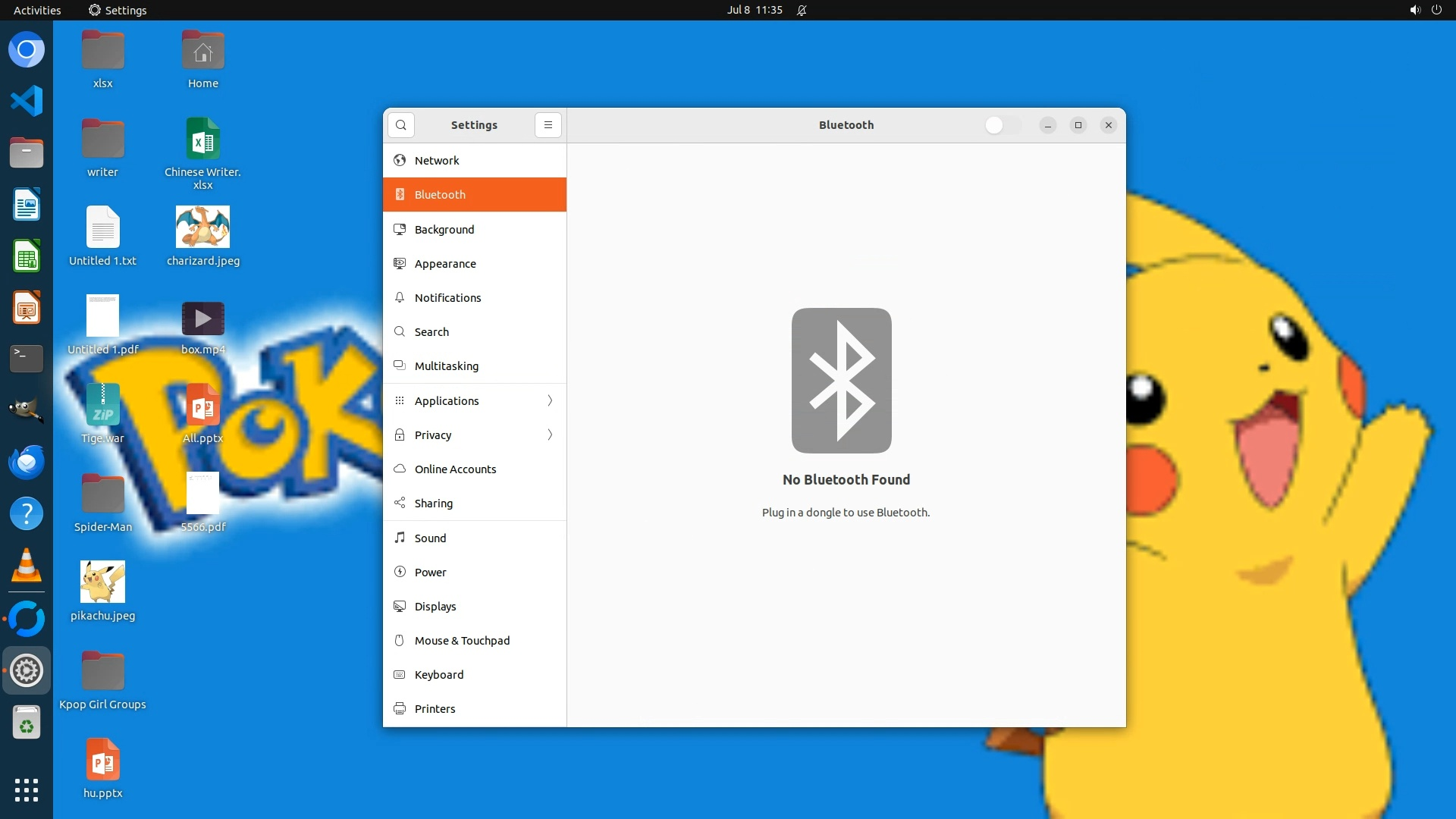Open the Settings hamburger menu

click(x=548, y=125)
